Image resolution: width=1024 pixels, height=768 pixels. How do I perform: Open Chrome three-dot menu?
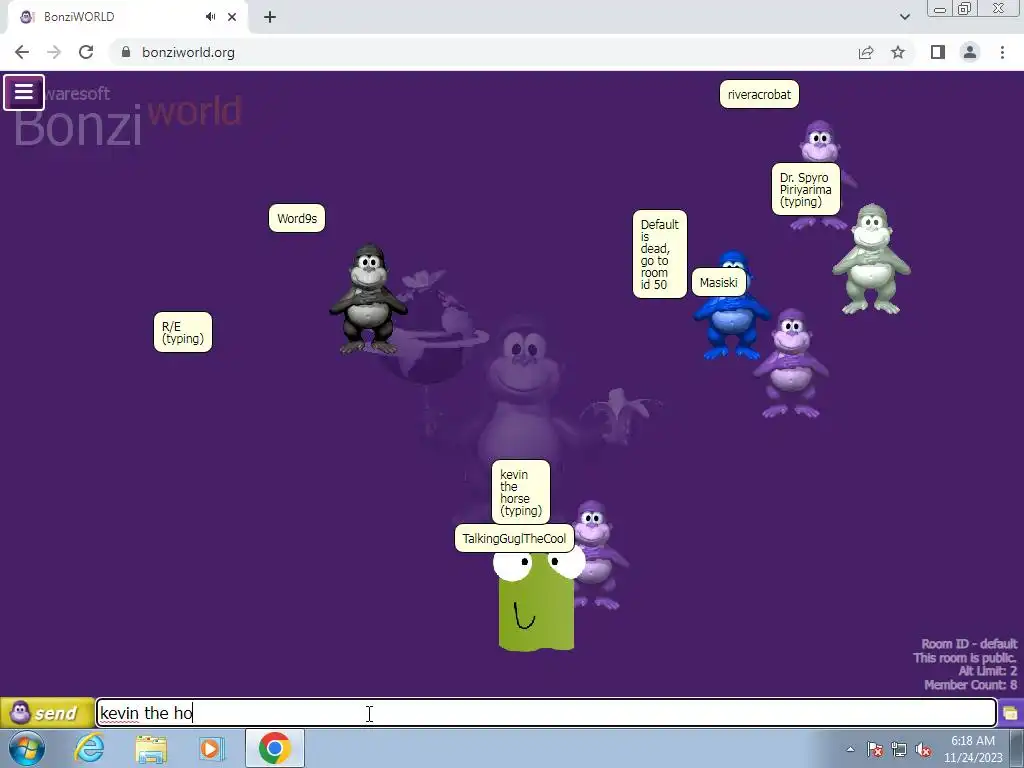(x=1002, y=52)
